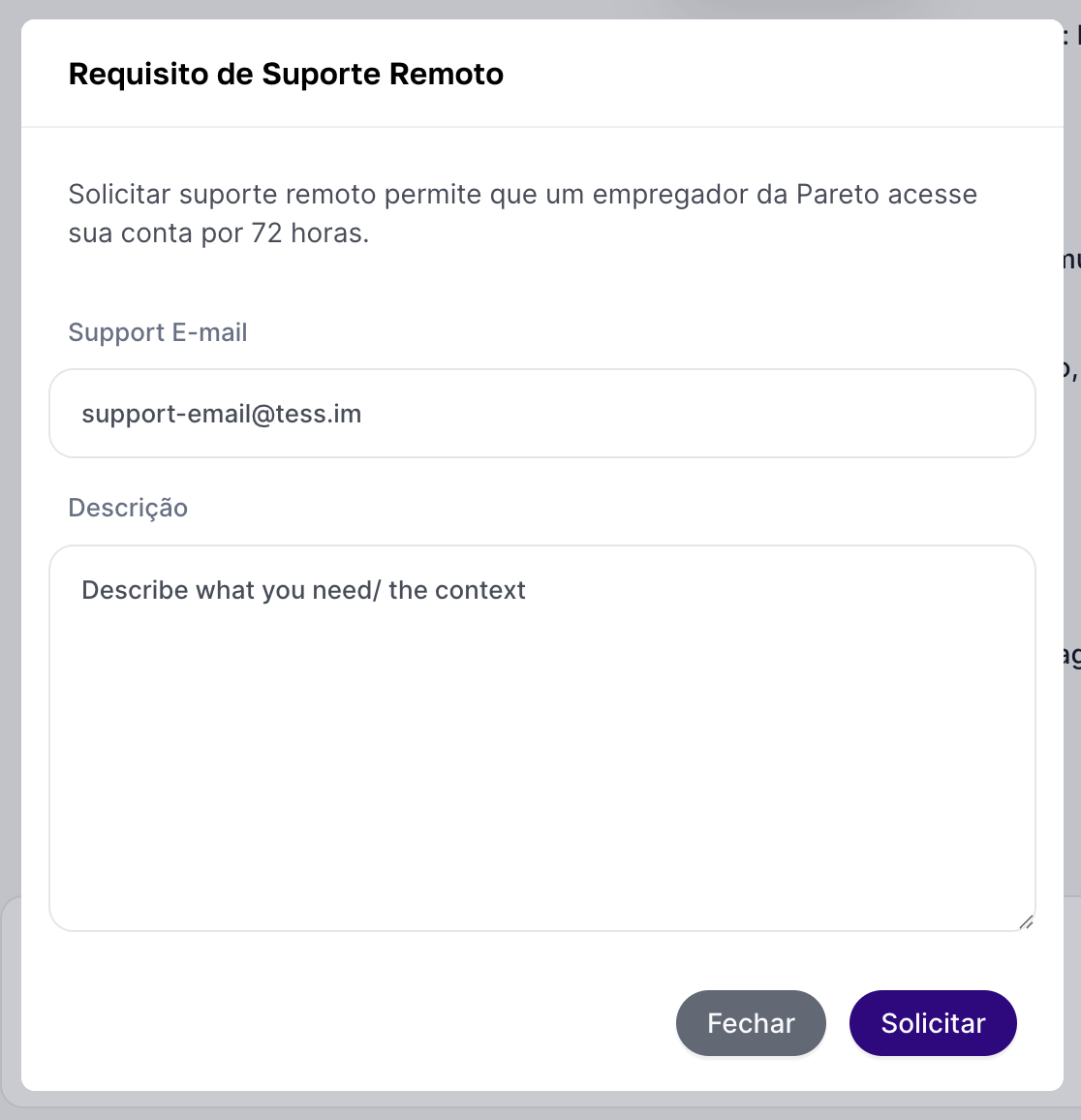Submit the remote support request
The height and width of the screenshot is (1120, 1081).
click(x=933, y=1023)
